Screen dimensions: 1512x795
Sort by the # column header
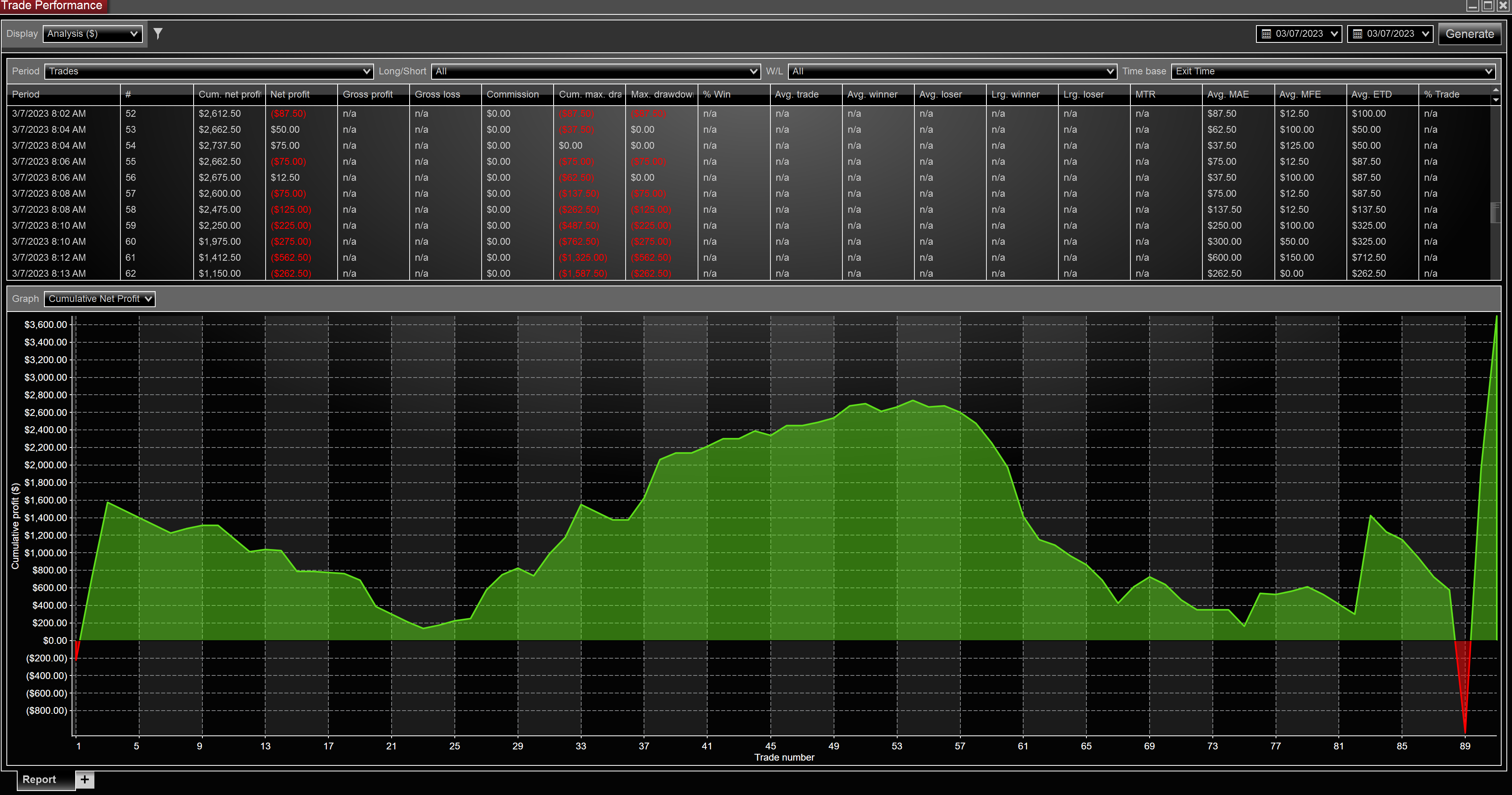pos(157,94)
